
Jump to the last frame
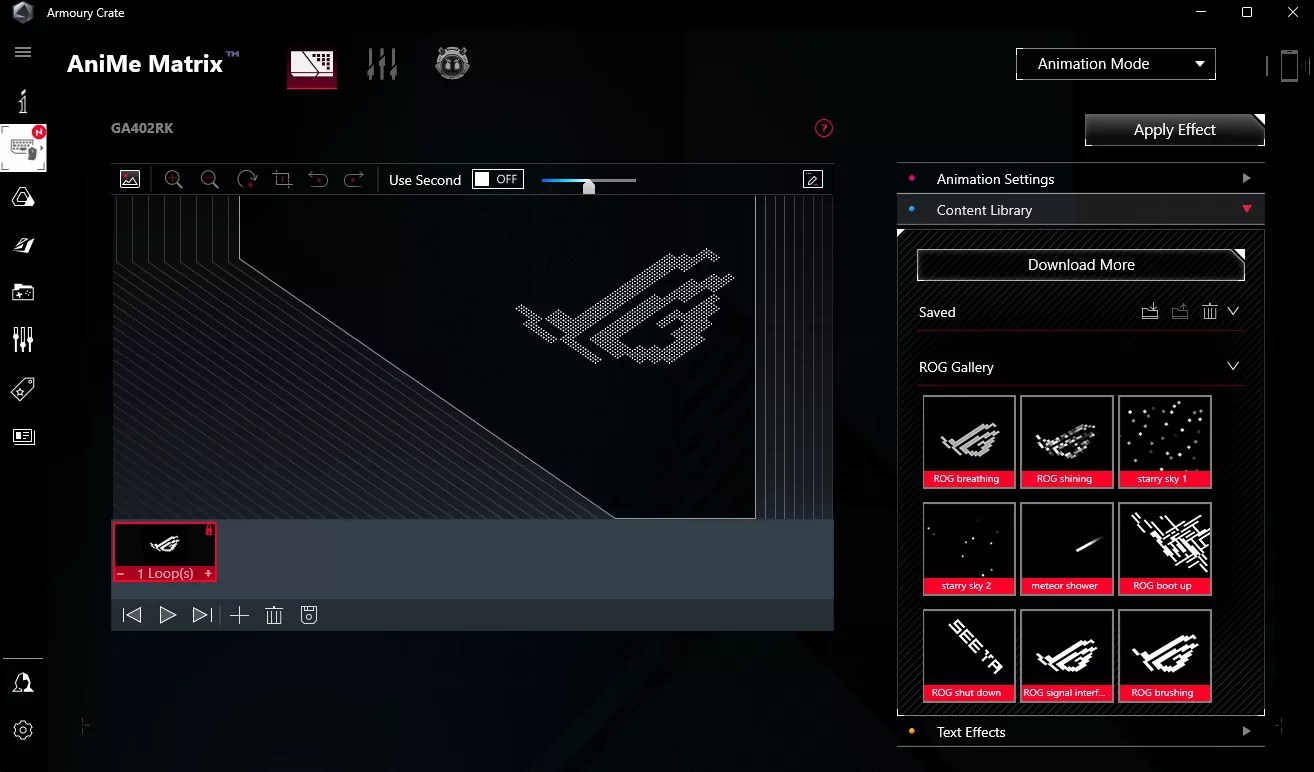(202, 615)
